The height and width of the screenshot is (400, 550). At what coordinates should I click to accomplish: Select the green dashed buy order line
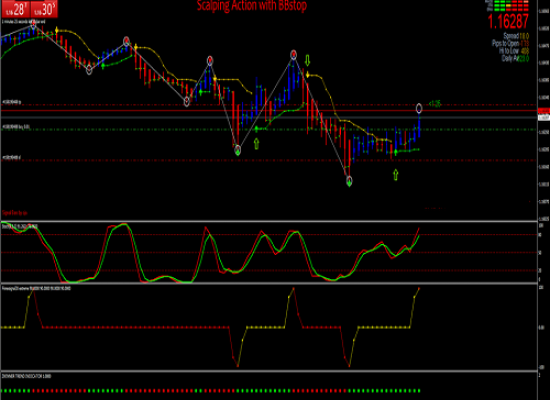pyautogui.click(x=269, y=130)
